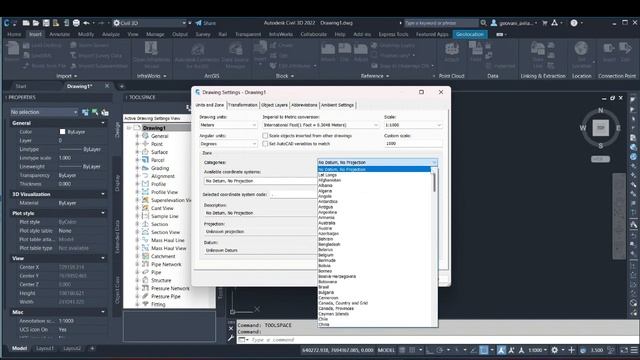Select the Pipe Network item in Toolspace tree
This screenshot has width=640, height=360.
[166, 264]
